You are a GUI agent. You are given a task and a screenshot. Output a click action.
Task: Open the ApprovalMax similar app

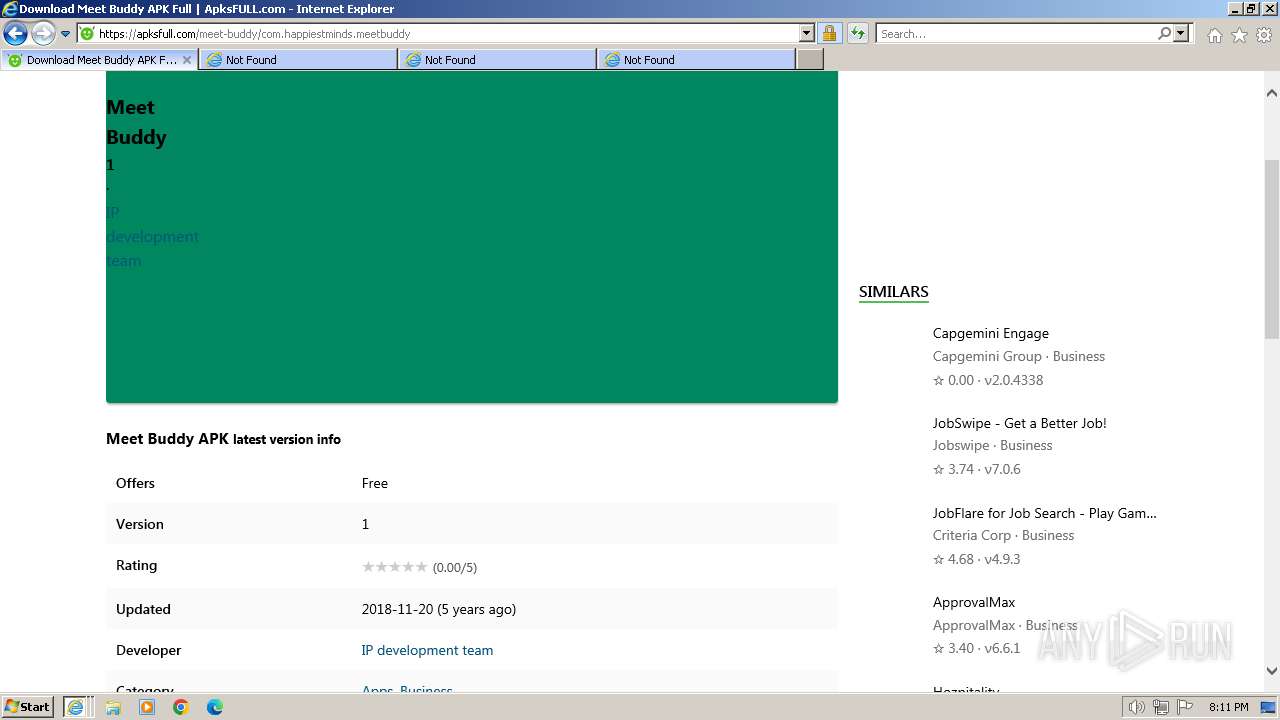point(974,602)
